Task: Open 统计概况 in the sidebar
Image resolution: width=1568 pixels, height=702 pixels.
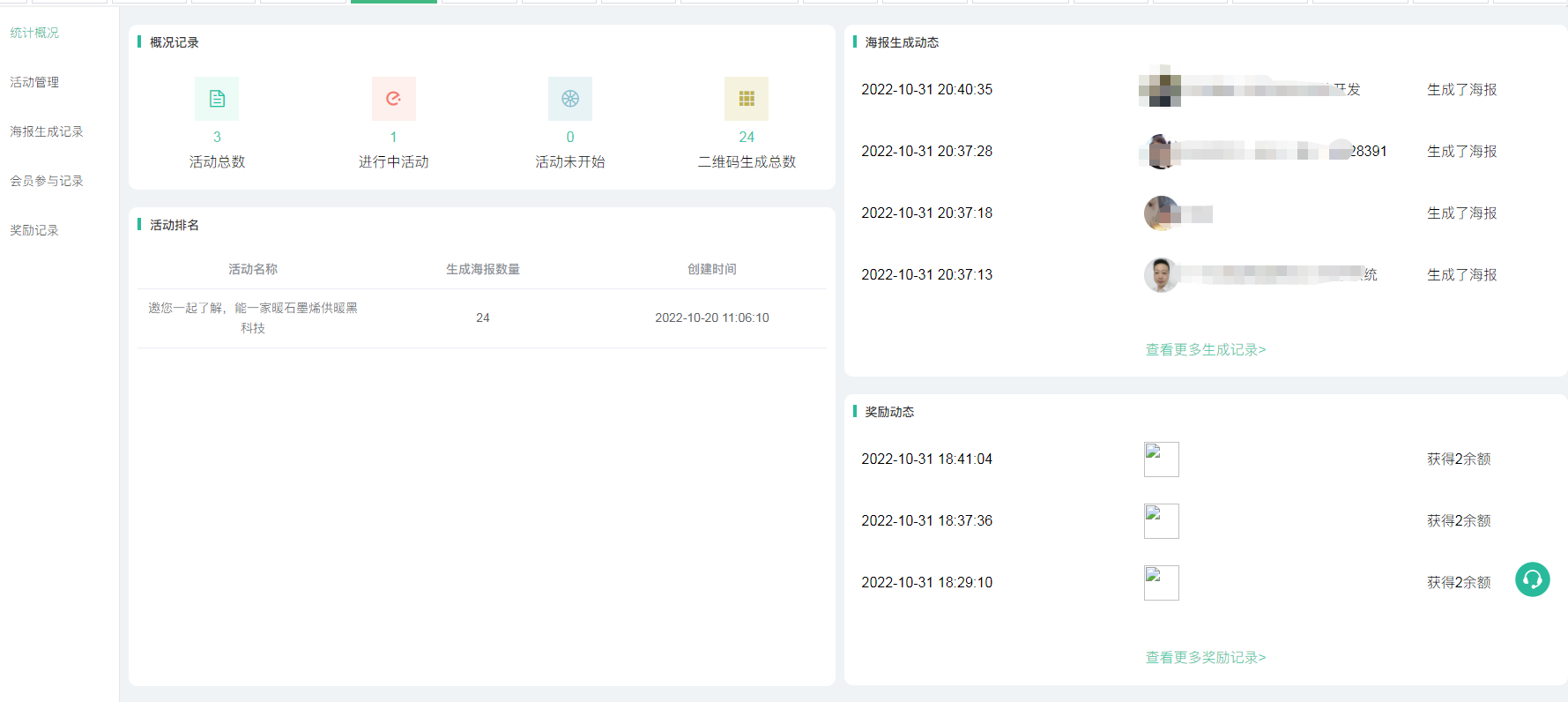Action: pyautogui.click(x=34, y=33)
